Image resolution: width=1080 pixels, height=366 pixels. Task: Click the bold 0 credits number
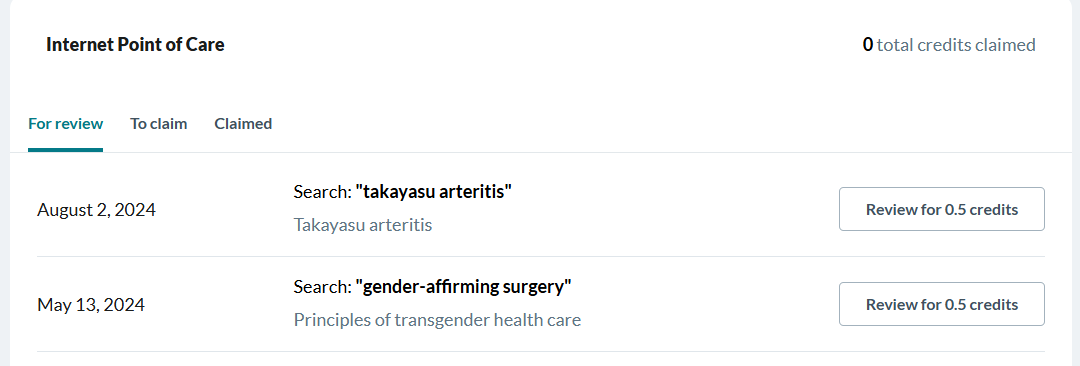coord(868,45)
